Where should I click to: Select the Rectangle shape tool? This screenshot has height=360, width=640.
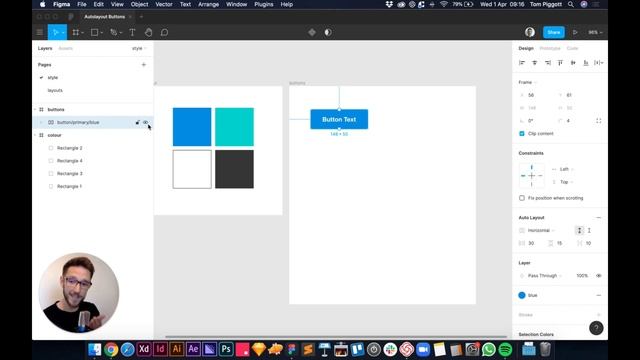[95, 32]
